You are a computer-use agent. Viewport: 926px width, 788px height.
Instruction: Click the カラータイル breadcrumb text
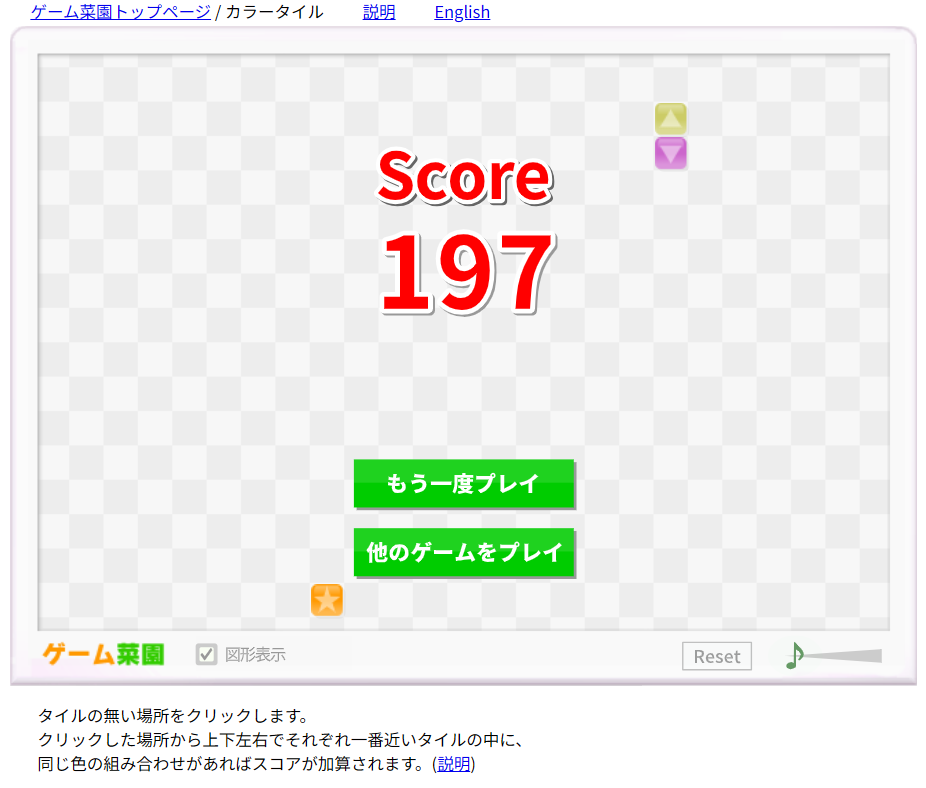point(275,12)
